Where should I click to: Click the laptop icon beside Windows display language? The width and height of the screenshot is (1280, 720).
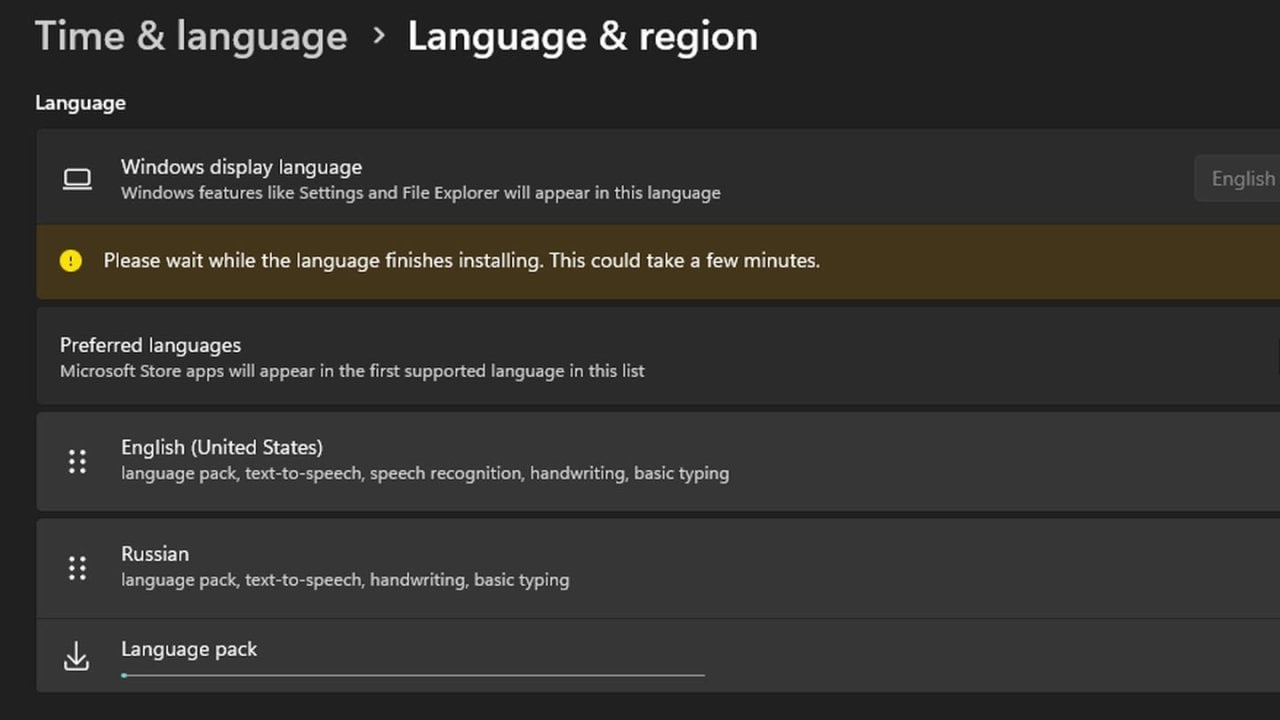point(77,179)
